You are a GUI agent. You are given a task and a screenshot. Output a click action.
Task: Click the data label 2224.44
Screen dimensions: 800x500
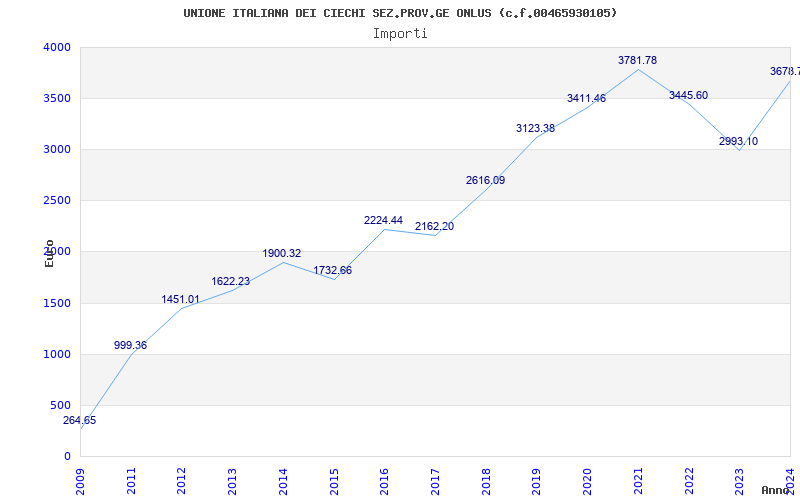pyautogui.click(x=383, y=220)
